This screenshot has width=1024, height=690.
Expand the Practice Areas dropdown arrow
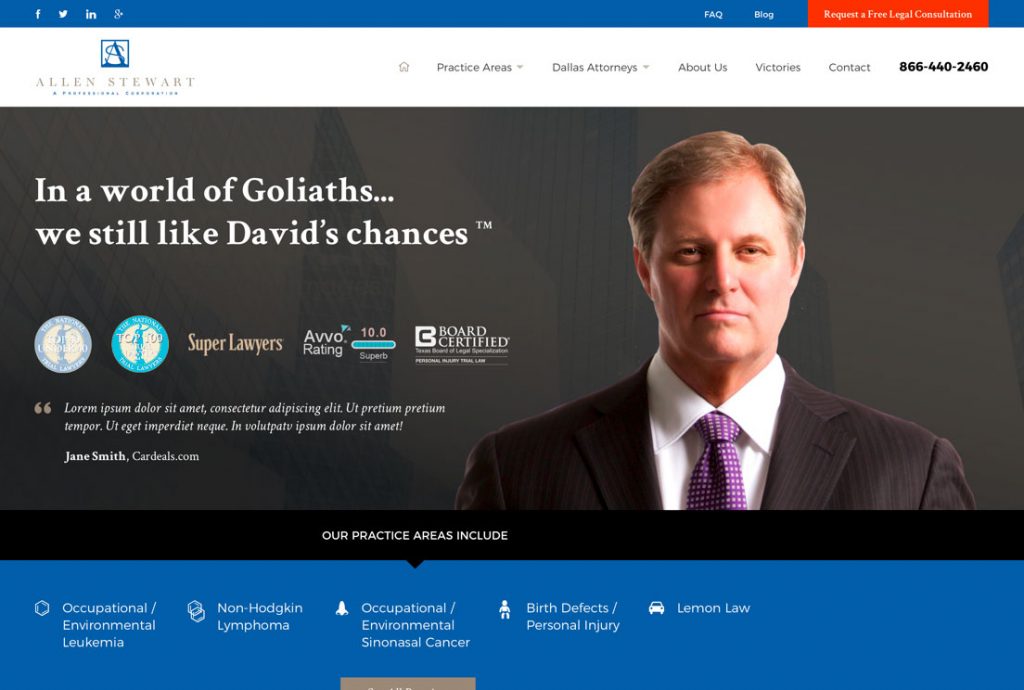(520, 67)
